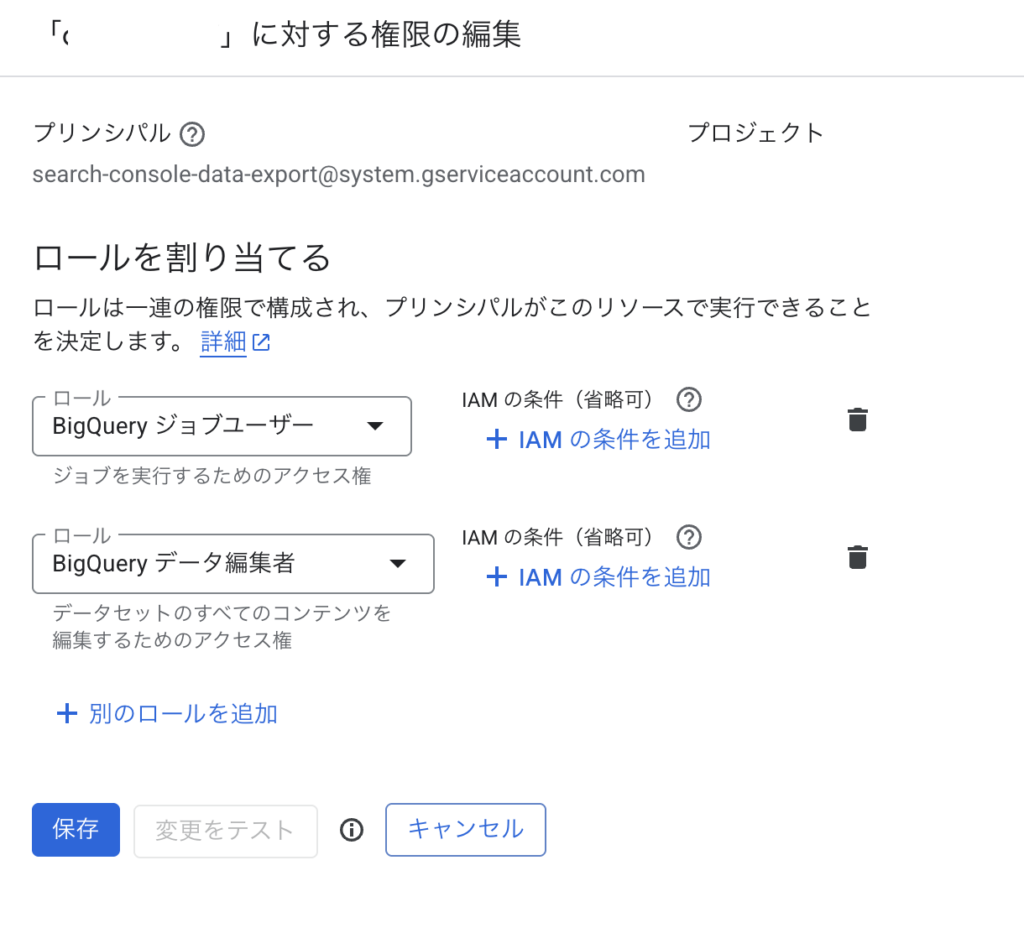Open the BigQuery データ編集者 role dropdown
This screenshot has height=928, width=1024.
point(232,564)
